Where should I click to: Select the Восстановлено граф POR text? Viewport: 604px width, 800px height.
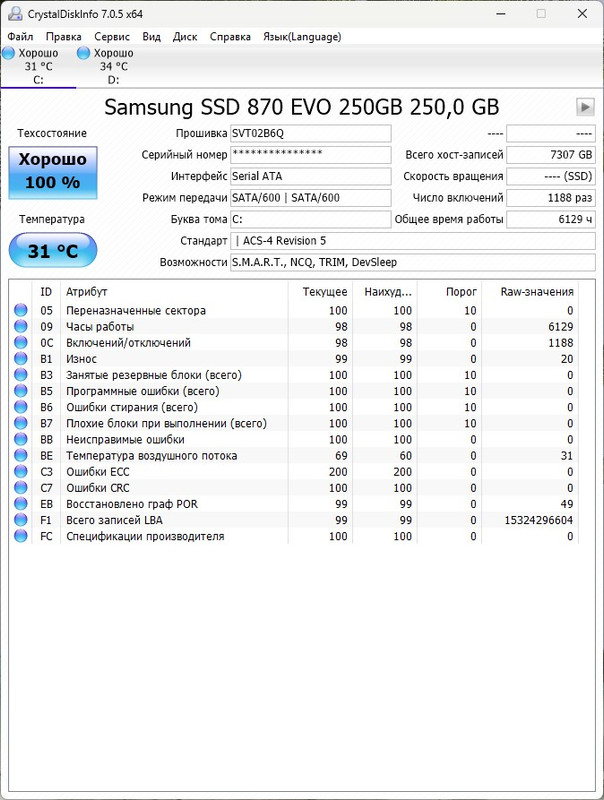[132, 504]
